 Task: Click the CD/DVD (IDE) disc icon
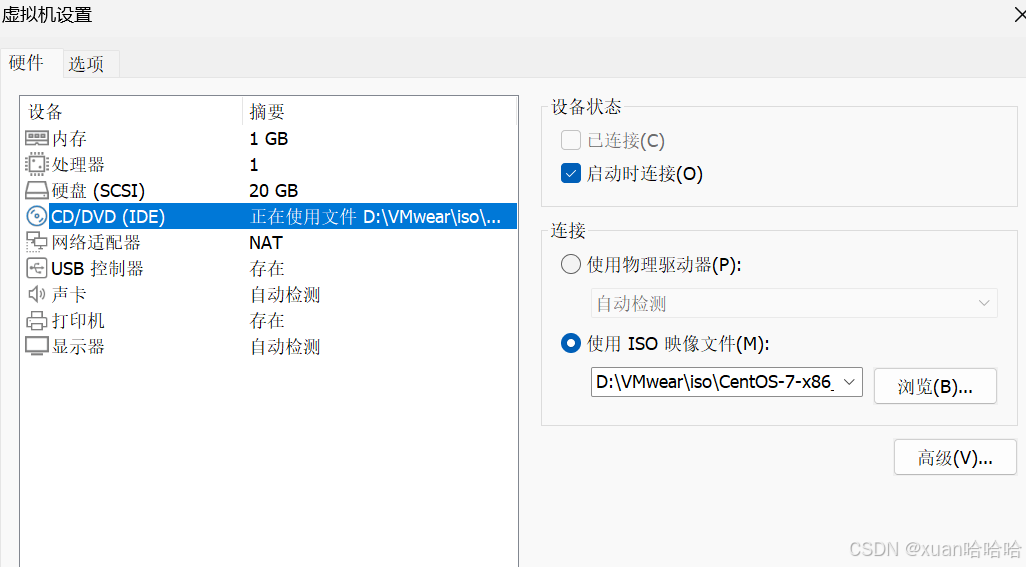pyautogui.click(x=37, y=216)
